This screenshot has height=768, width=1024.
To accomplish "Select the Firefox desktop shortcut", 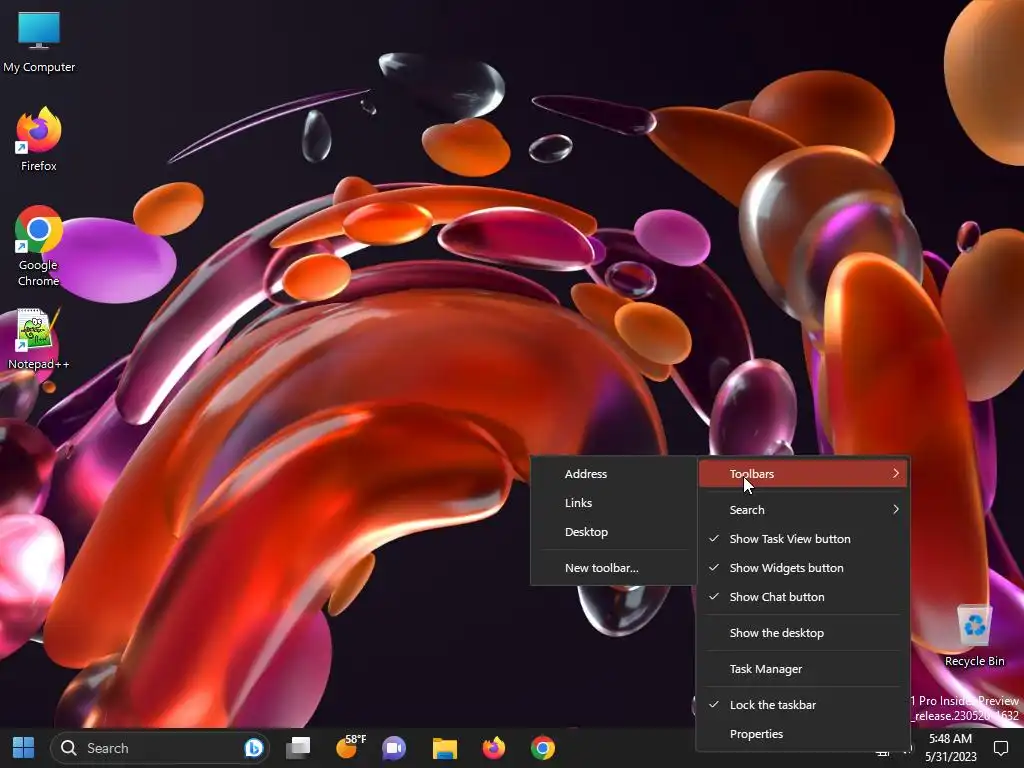I will [39, 139].
